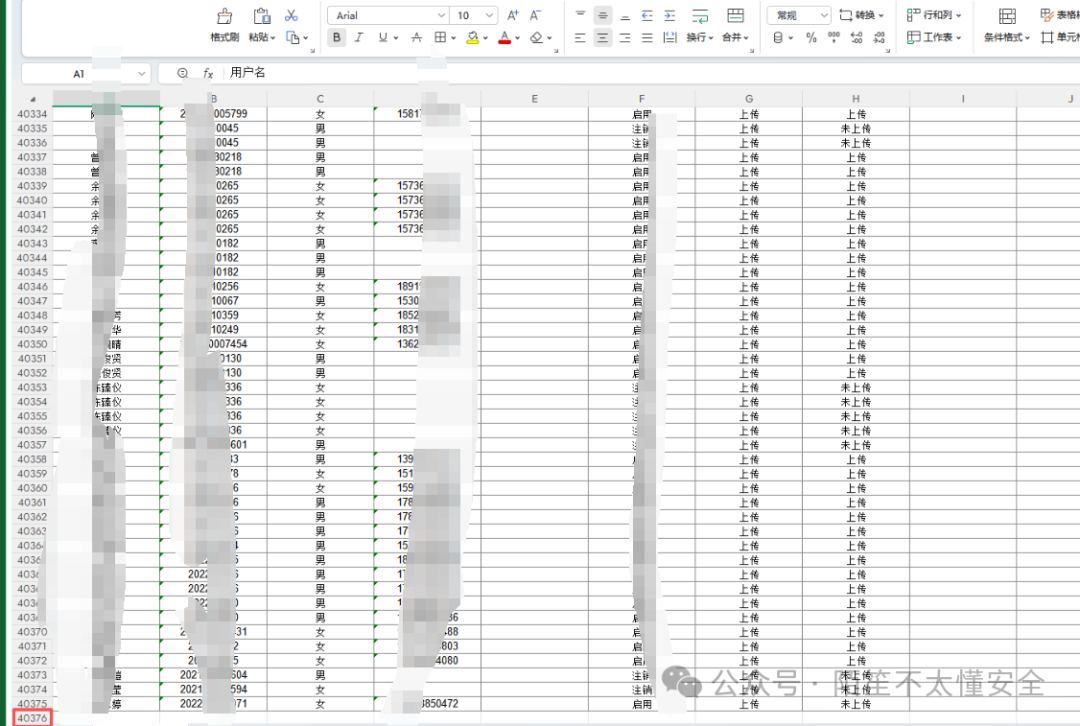Image resolution: width=1080 pixels, height=726 pixels.
Task: Toggle center horizontal alignment
Action: [603, 37]
